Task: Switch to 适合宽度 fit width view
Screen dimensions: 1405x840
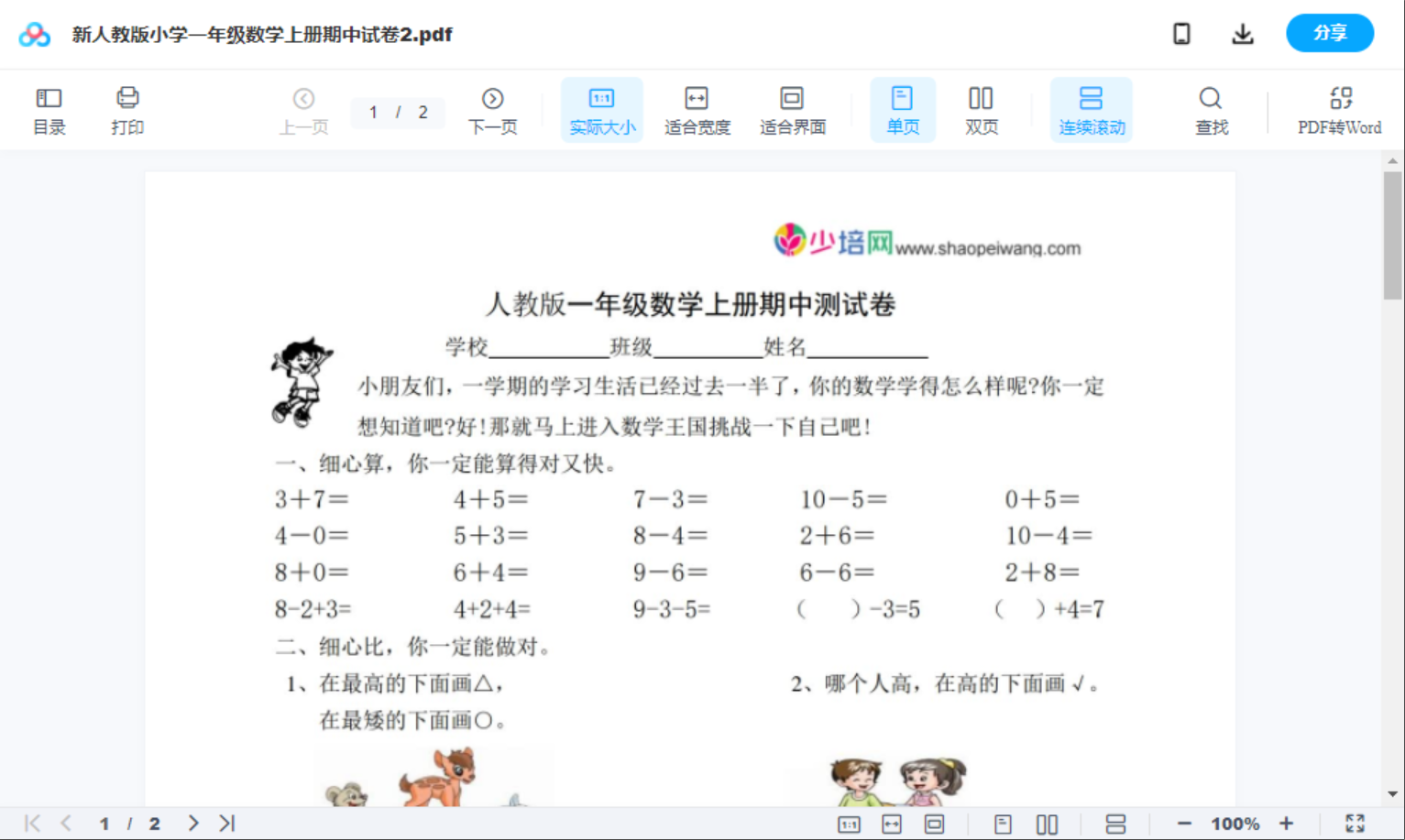Action: pos(697,109)
